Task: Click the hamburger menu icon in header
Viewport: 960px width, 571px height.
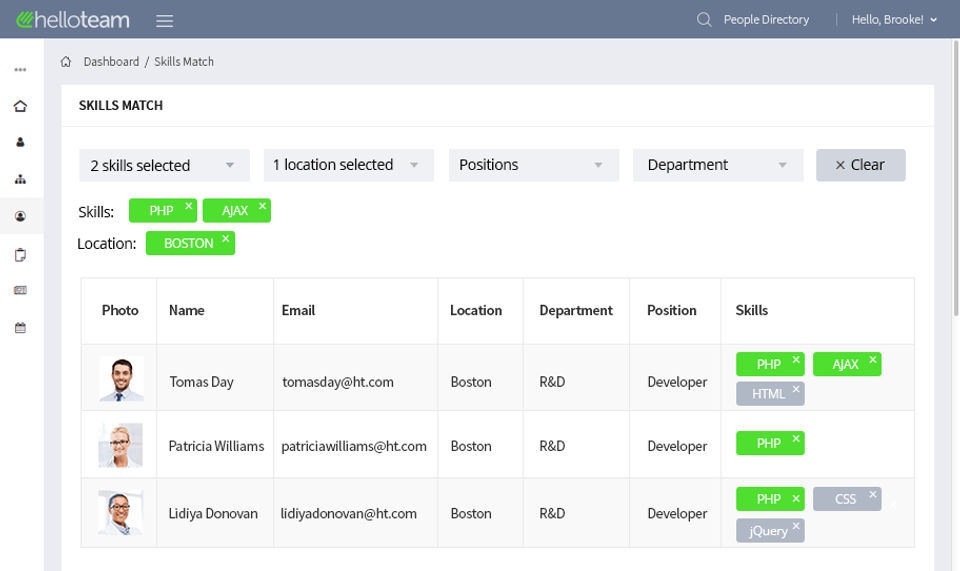Action: tap(165, 20)
